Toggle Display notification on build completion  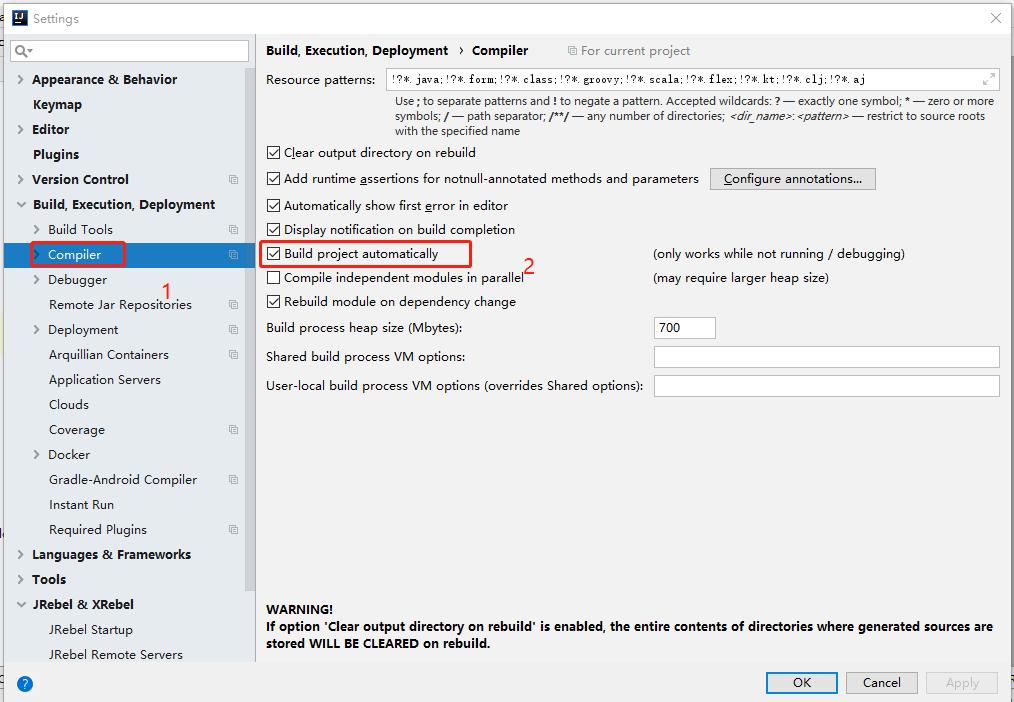coord(274,230)
